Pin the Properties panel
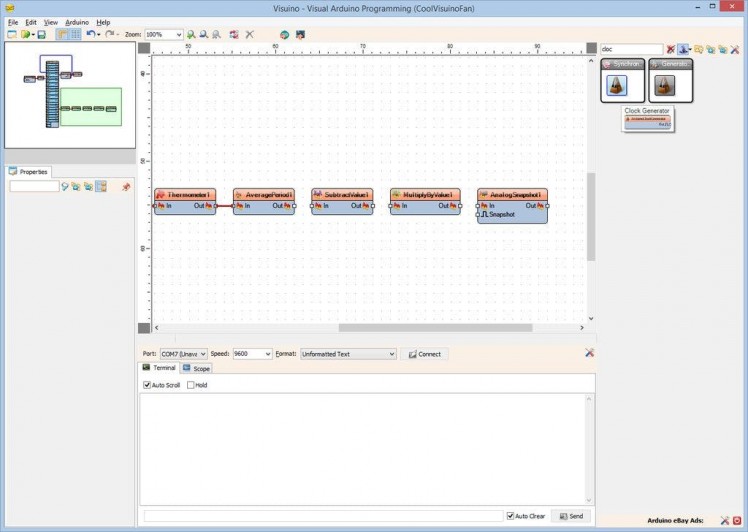Viewport: 748px width, 532px height. 126,186
